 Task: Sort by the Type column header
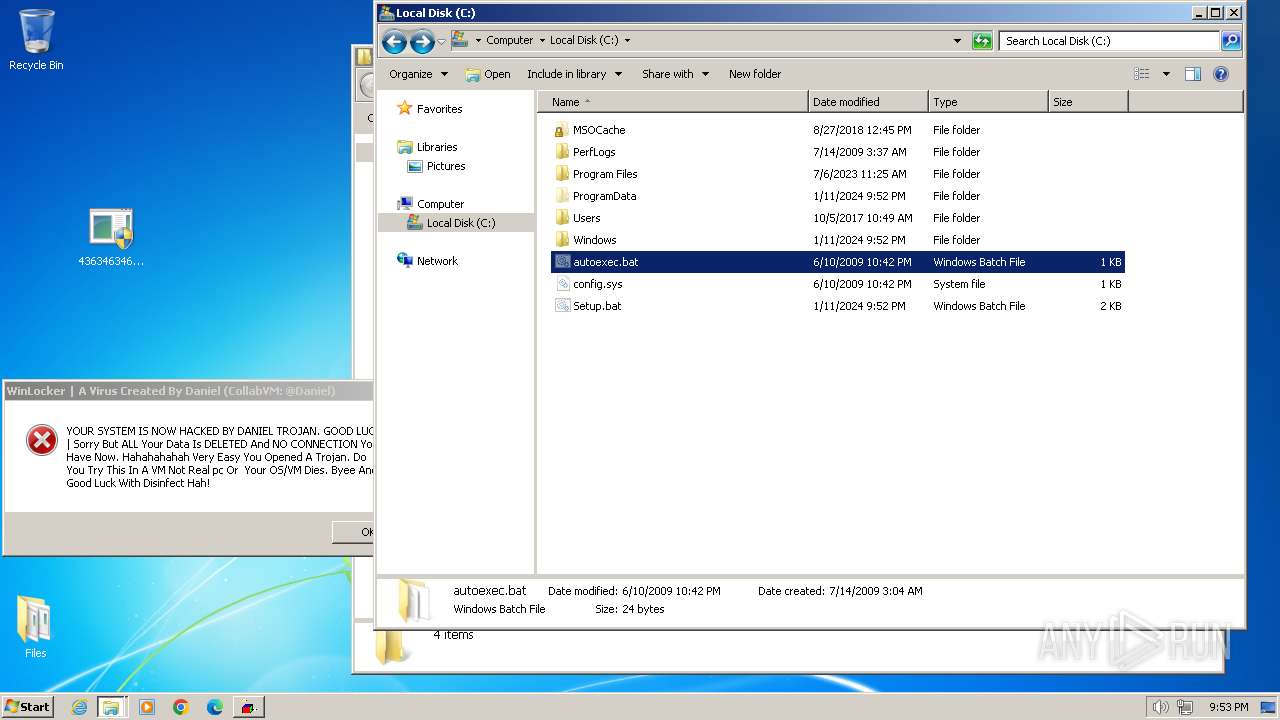pyautogui.click(x=988, y=102)
